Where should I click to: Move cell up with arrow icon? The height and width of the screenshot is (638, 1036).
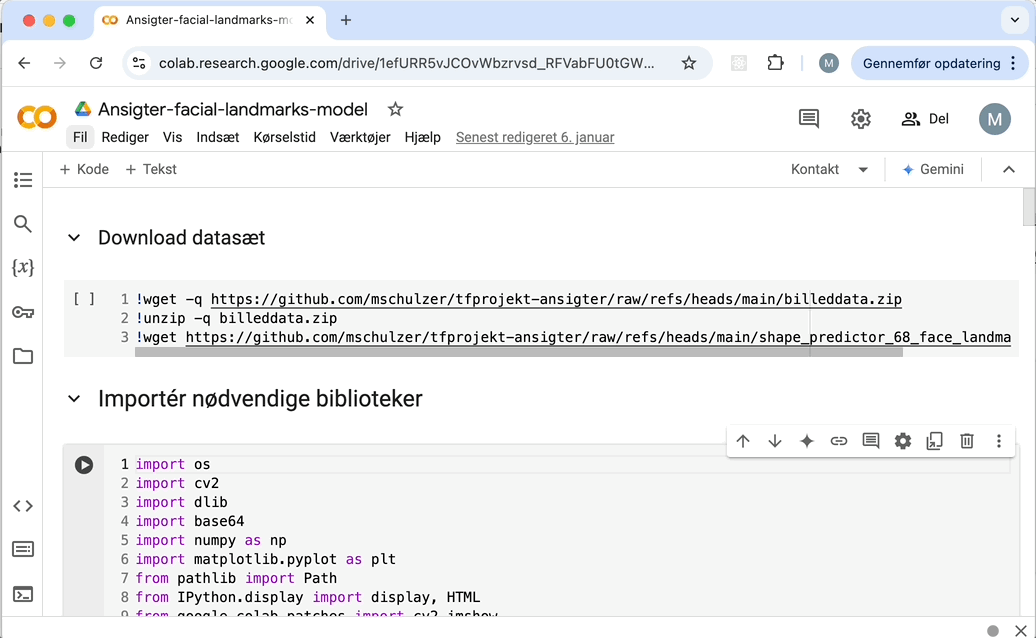[x=743, y=441]
